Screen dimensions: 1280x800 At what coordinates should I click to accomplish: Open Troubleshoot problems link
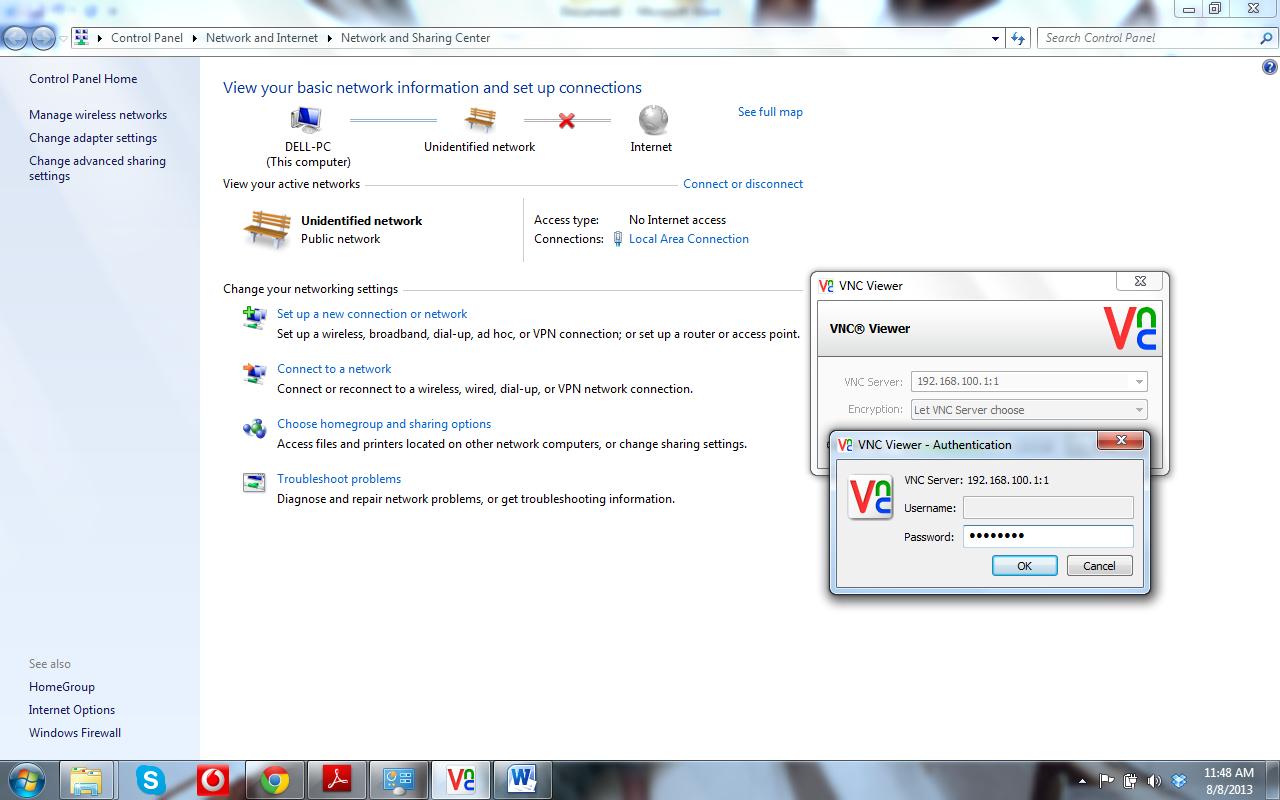339,479
